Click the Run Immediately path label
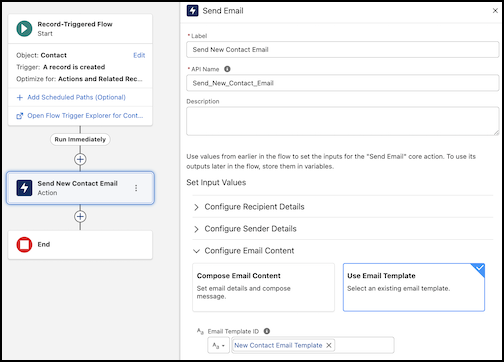The width and height of the screenshot is (504, 362). [x=80, y=139]
